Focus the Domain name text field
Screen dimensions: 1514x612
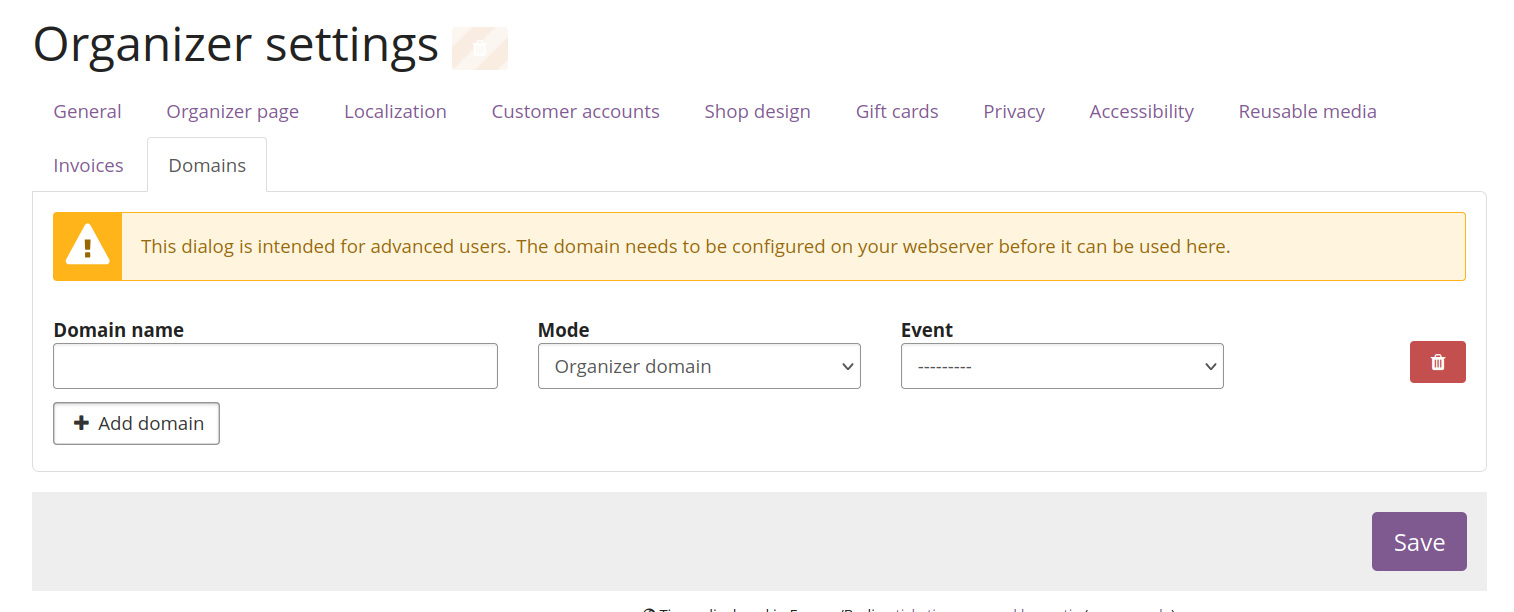pos(275,366)
